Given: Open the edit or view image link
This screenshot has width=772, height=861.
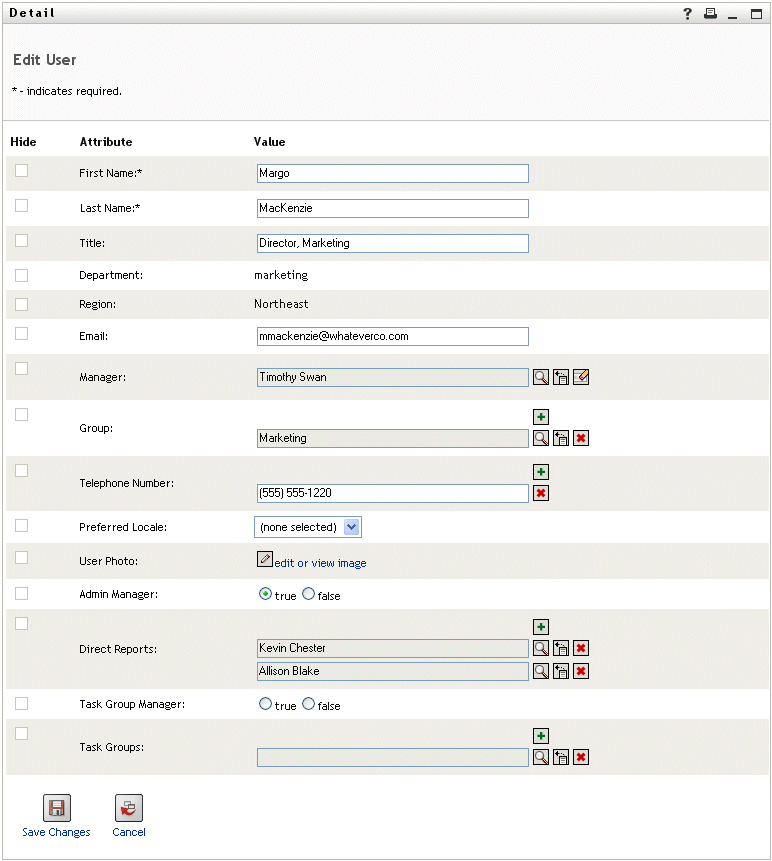Looking at the screenshot, I should 320,563.
